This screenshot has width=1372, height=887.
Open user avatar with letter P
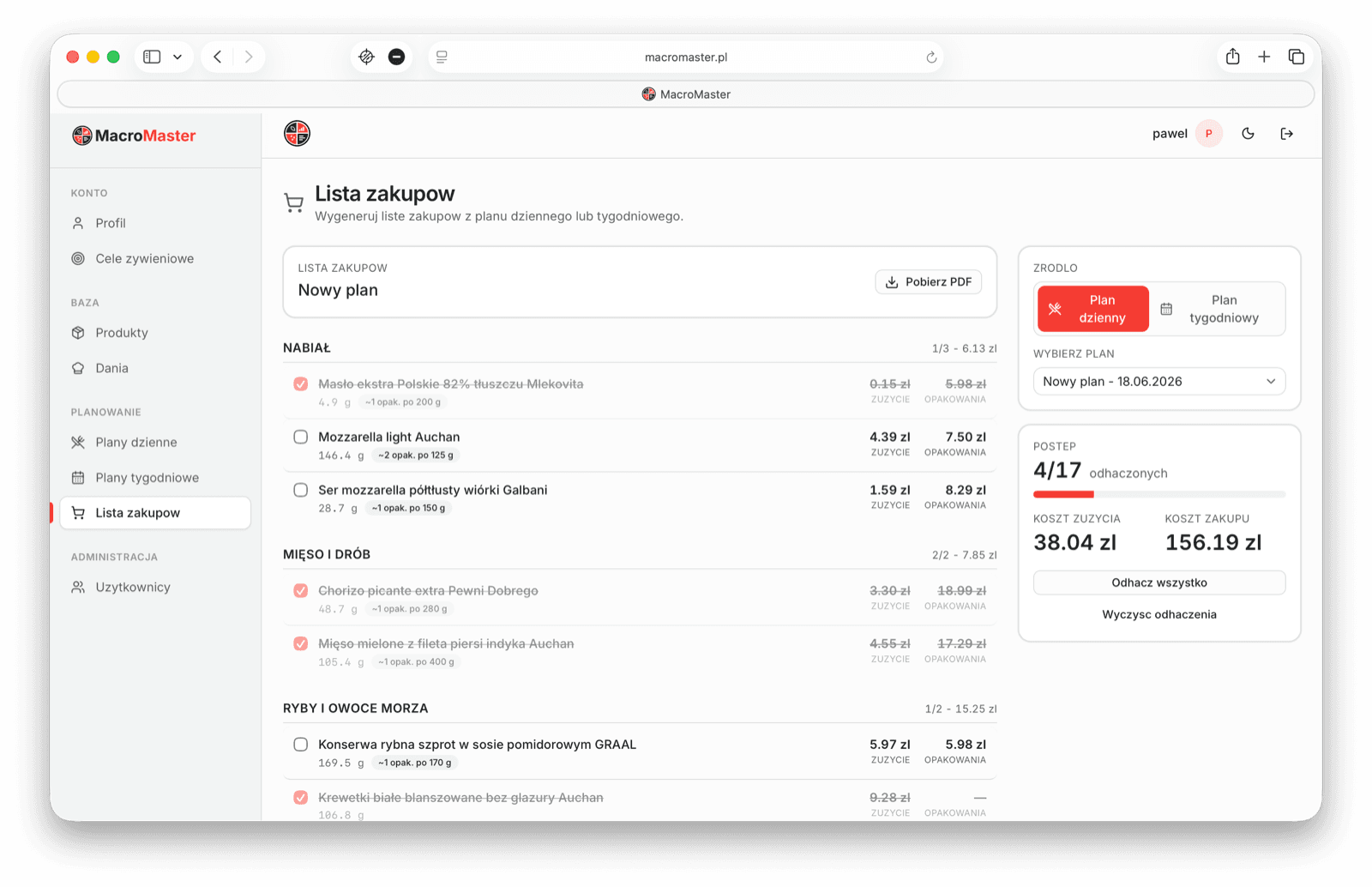click(x=1208, y=134)
